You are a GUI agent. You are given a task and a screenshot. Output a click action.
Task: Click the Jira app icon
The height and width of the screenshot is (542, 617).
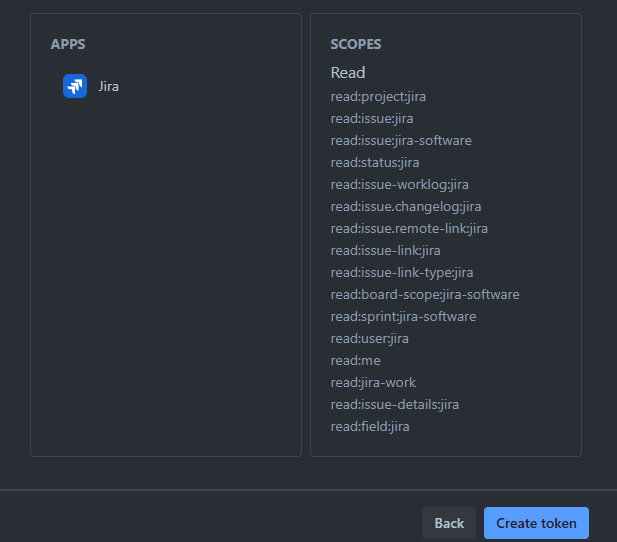click(x=75, y=86)
